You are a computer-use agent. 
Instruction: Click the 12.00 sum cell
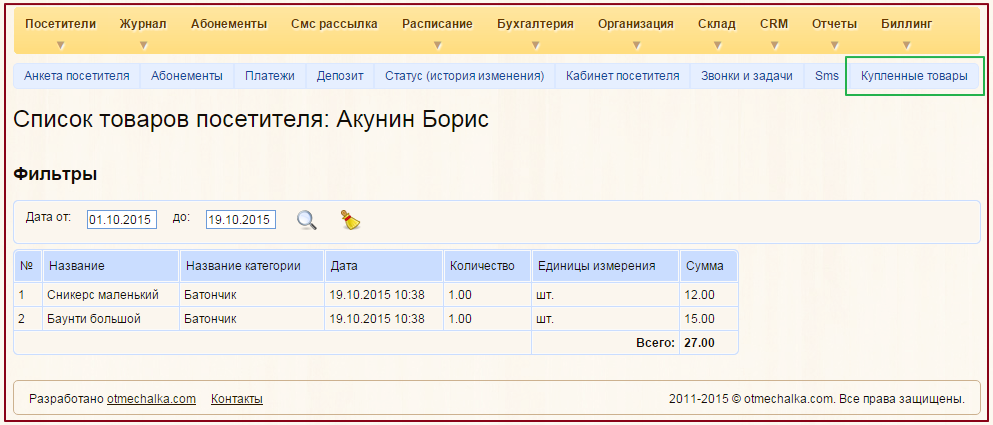coord(709,295)
